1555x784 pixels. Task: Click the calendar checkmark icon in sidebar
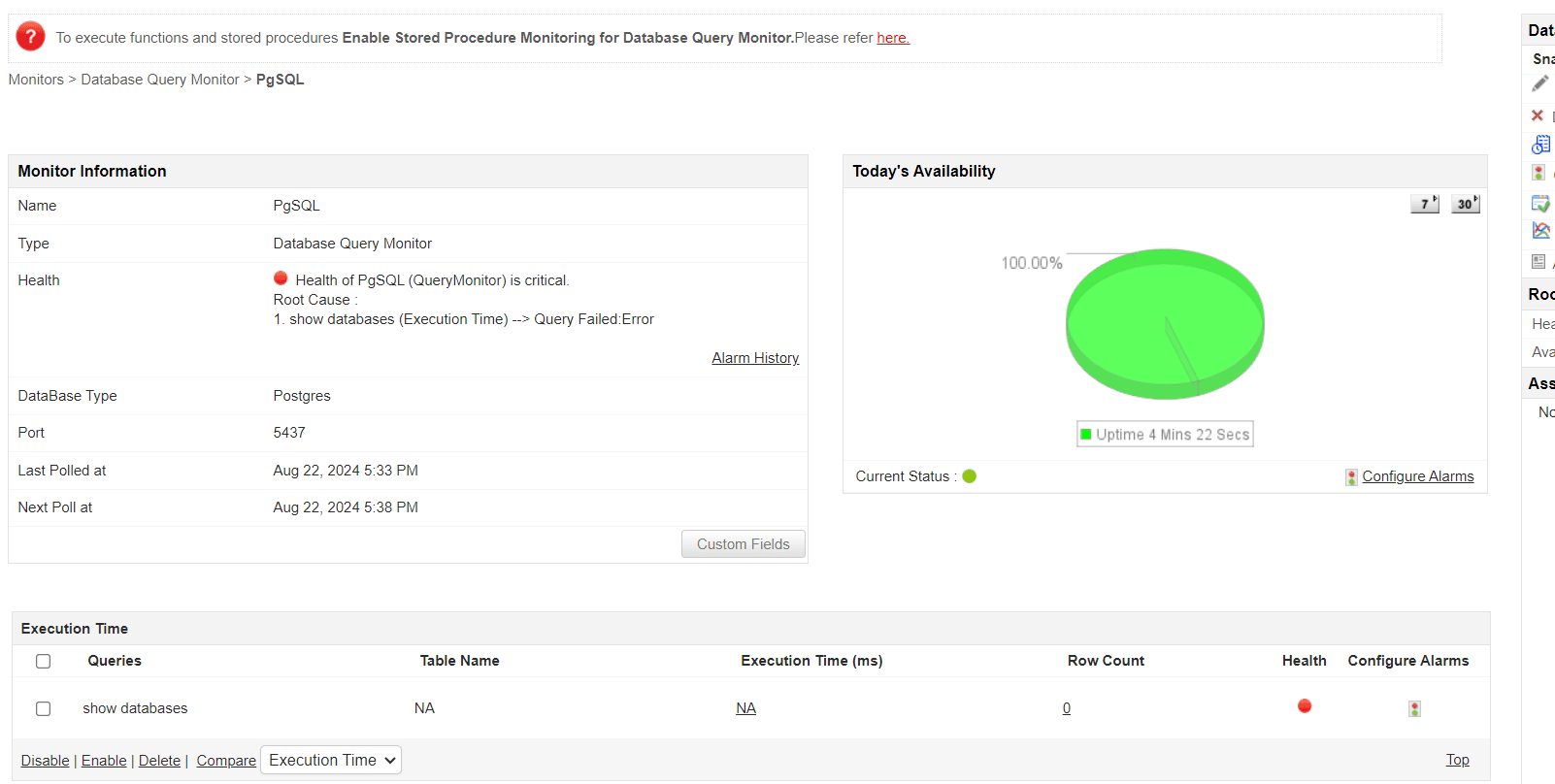(x=1540, y=204)
